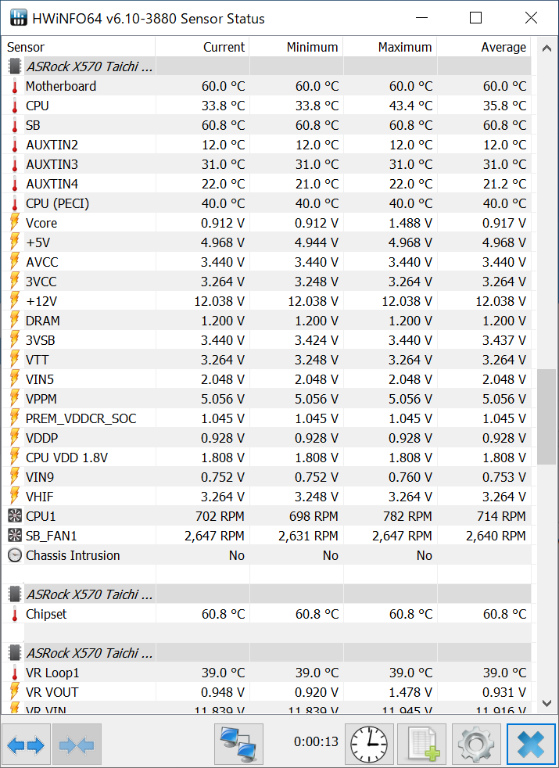Click the CPU1 average value 714 RPM
Viewport: 559px width, 768px height.
click(501, 516)
